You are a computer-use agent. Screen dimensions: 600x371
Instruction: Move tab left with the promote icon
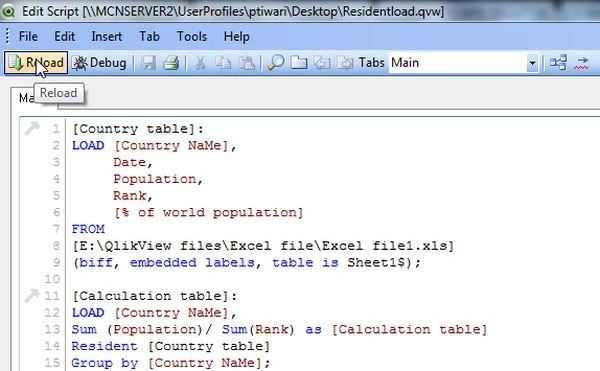[x=322, y=63]
